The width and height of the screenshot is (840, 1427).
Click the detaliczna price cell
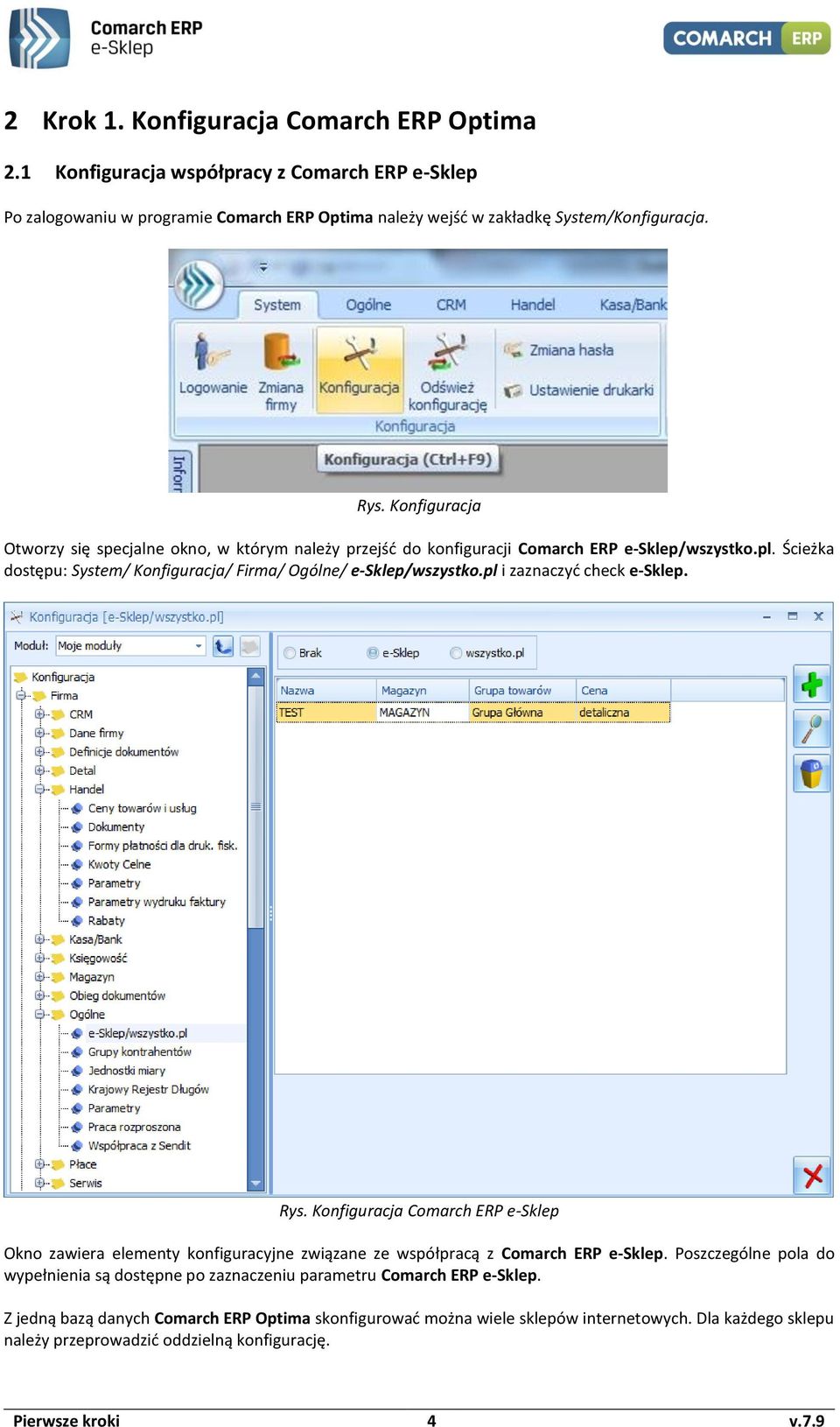tap(623, 713)
